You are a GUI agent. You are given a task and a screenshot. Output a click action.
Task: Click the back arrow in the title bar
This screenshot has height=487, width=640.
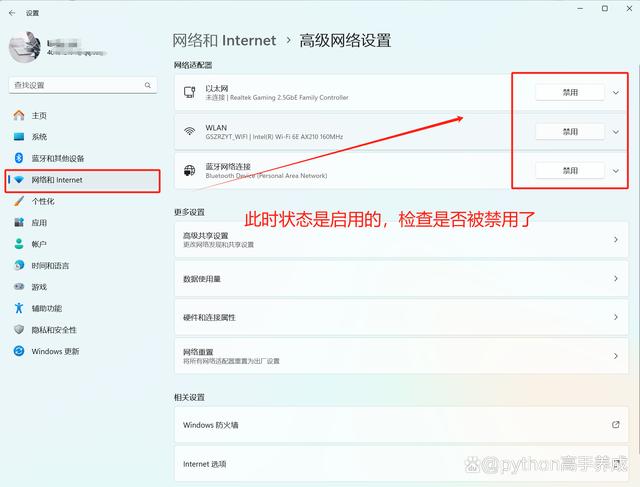pos(12,13)
